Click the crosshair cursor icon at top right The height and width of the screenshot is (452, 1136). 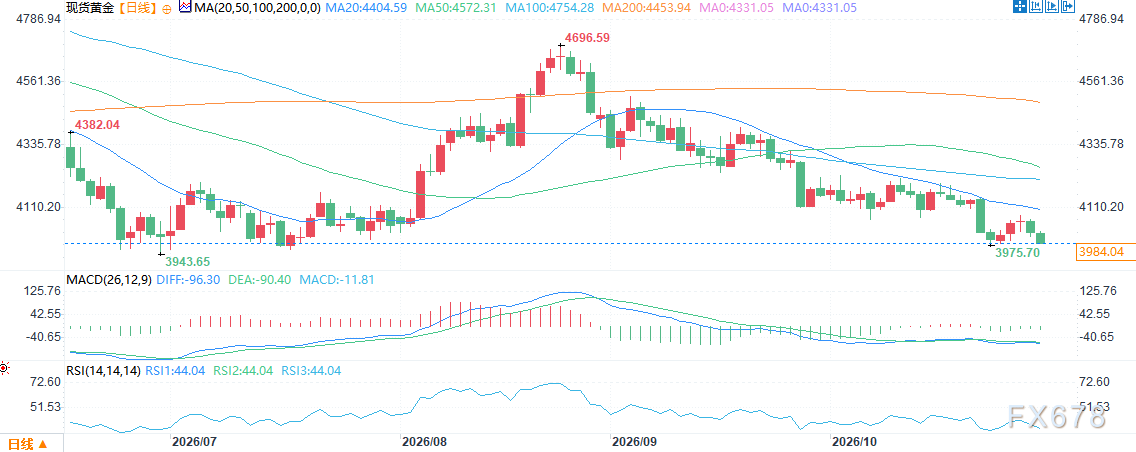(x=1020, y=6)
